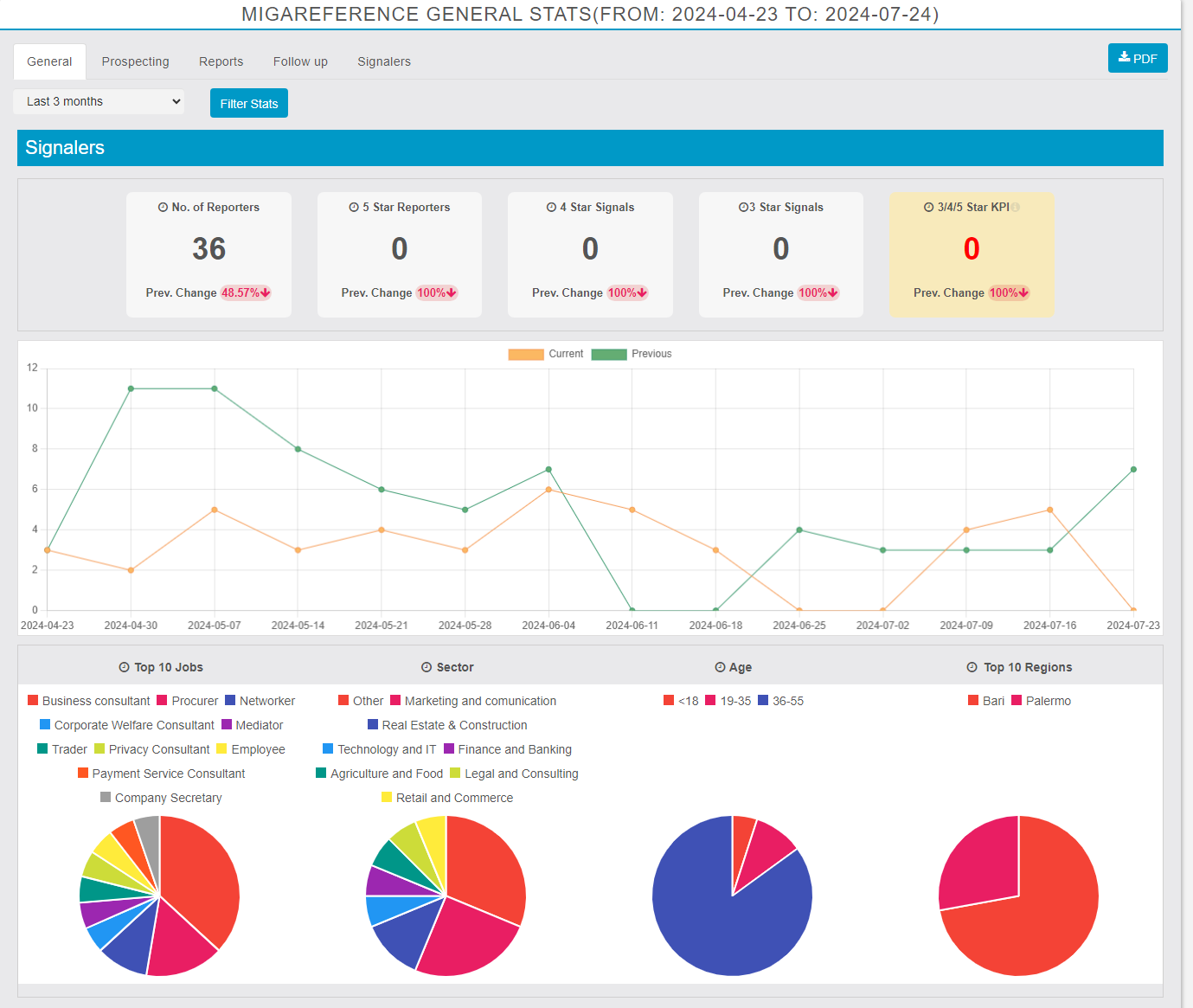This screenshot has height=1008, width=1193.
Task: Toggle Business consultant in jobs legend
Action: tap(88, 701)
